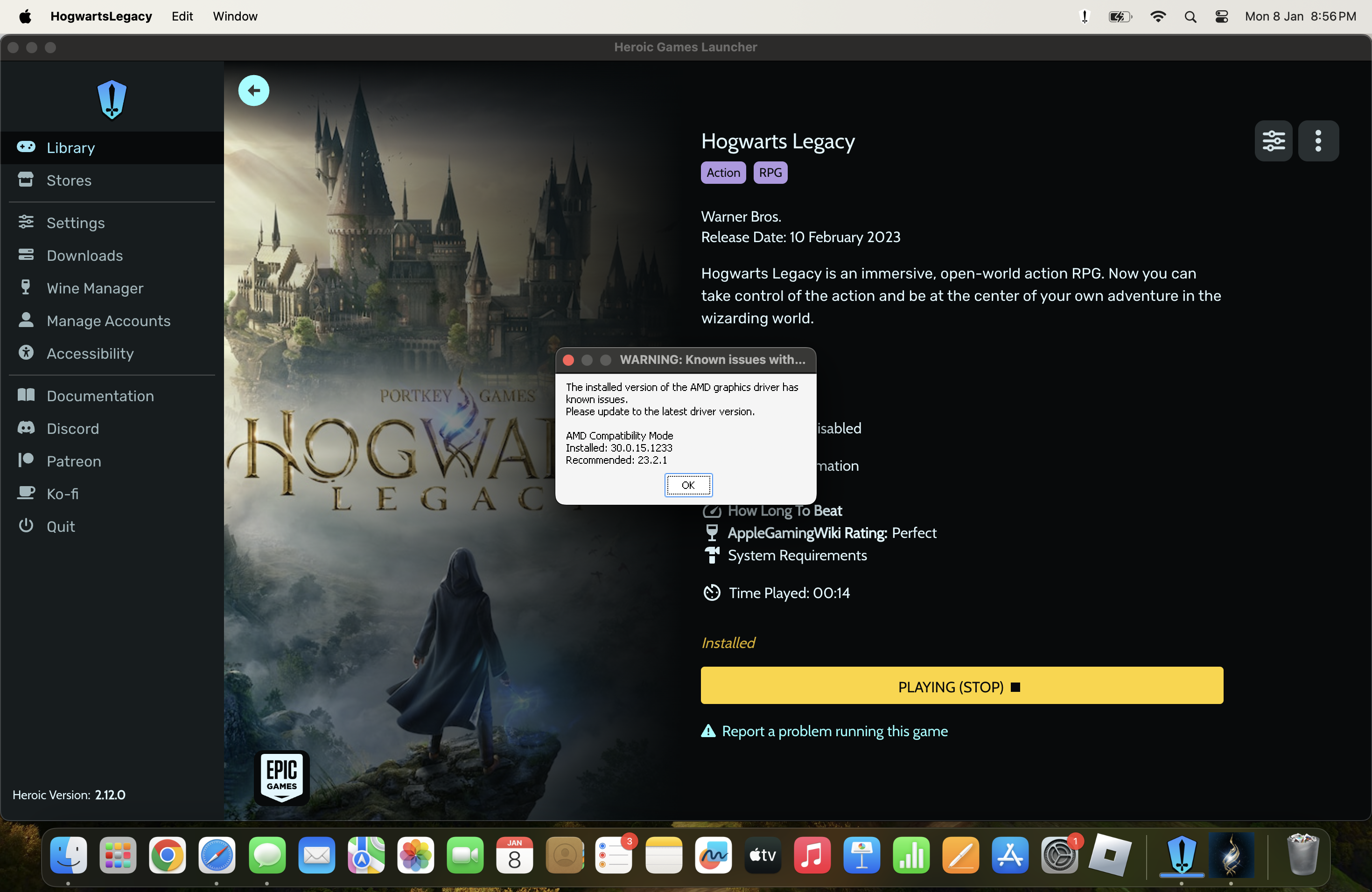Open the Patreon link
The height and width of the screenshot is (892, 1372).
click(x=112, y=461)
